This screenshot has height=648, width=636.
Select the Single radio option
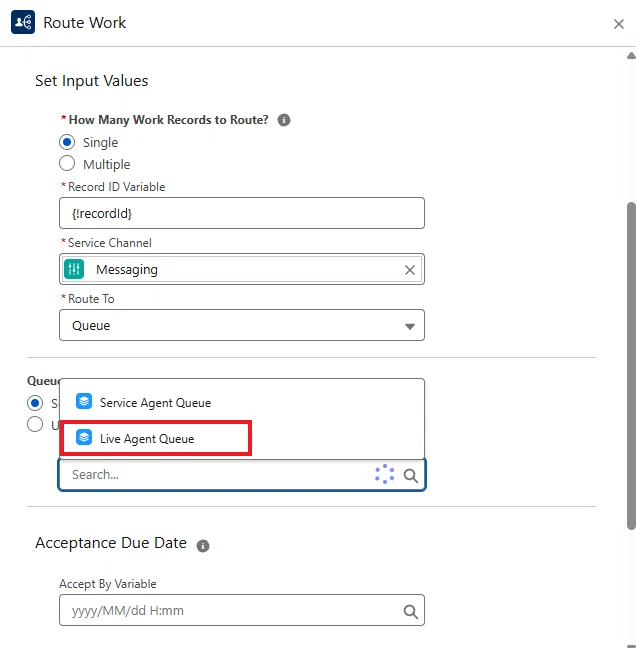(67, 142)
